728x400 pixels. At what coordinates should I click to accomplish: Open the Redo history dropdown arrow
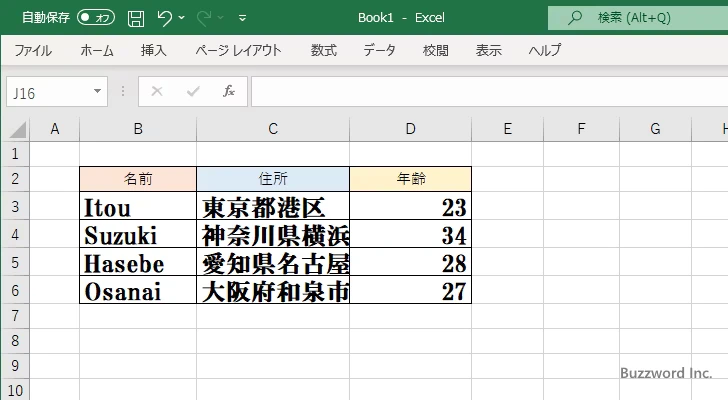[x=221, y=18]
